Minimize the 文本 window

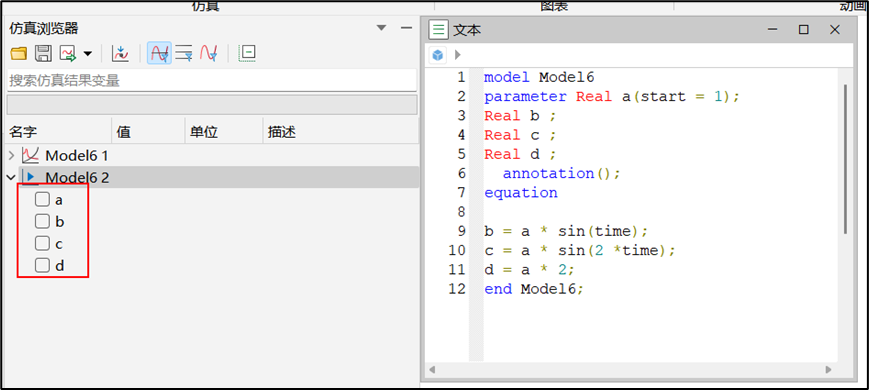(773, 30)
